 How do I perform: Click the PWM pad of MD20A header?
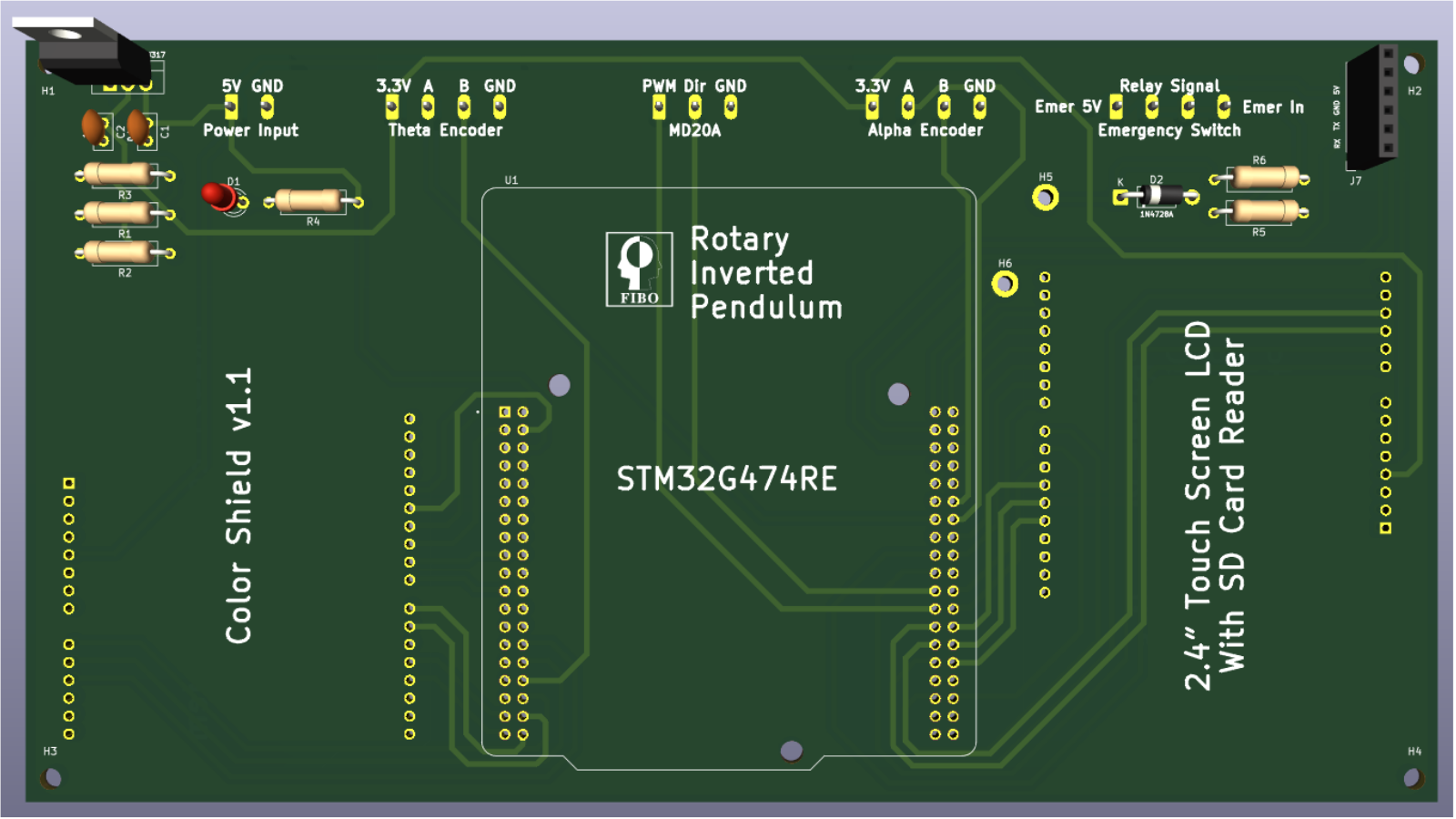click(x=659, y=107)
